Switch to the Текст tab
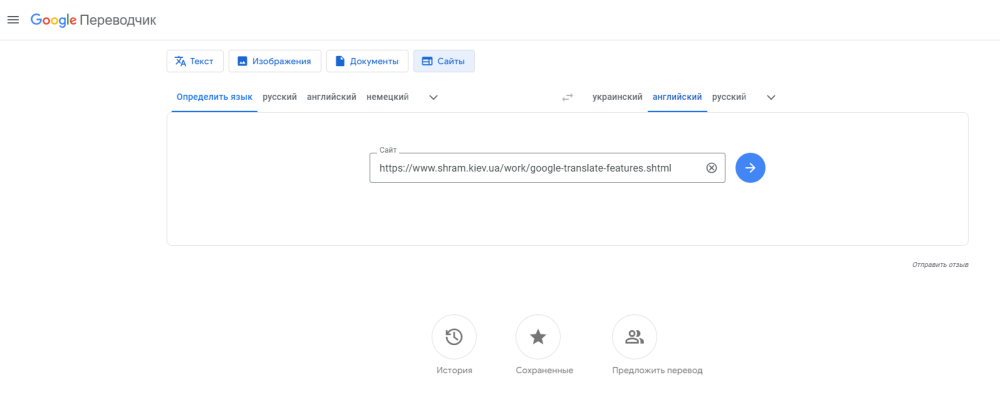Viewport: 1000px width, 412px height. [195, 61]
